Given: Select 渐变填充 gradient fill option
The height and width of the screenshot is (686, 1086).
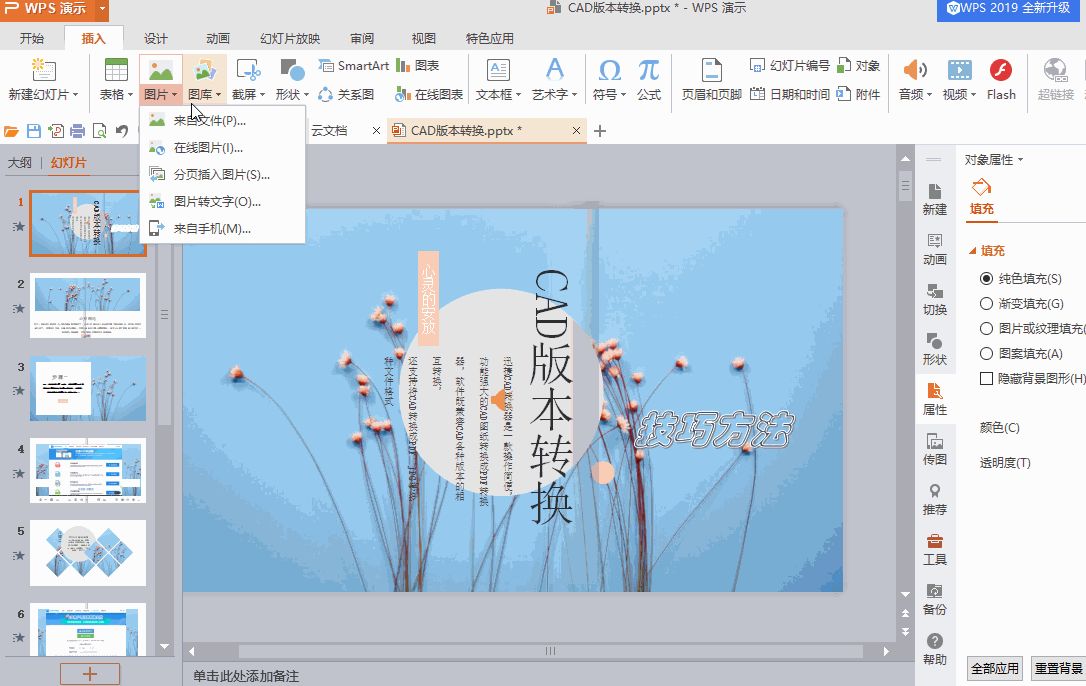Looking at the screenshot, I should [986, 304].
